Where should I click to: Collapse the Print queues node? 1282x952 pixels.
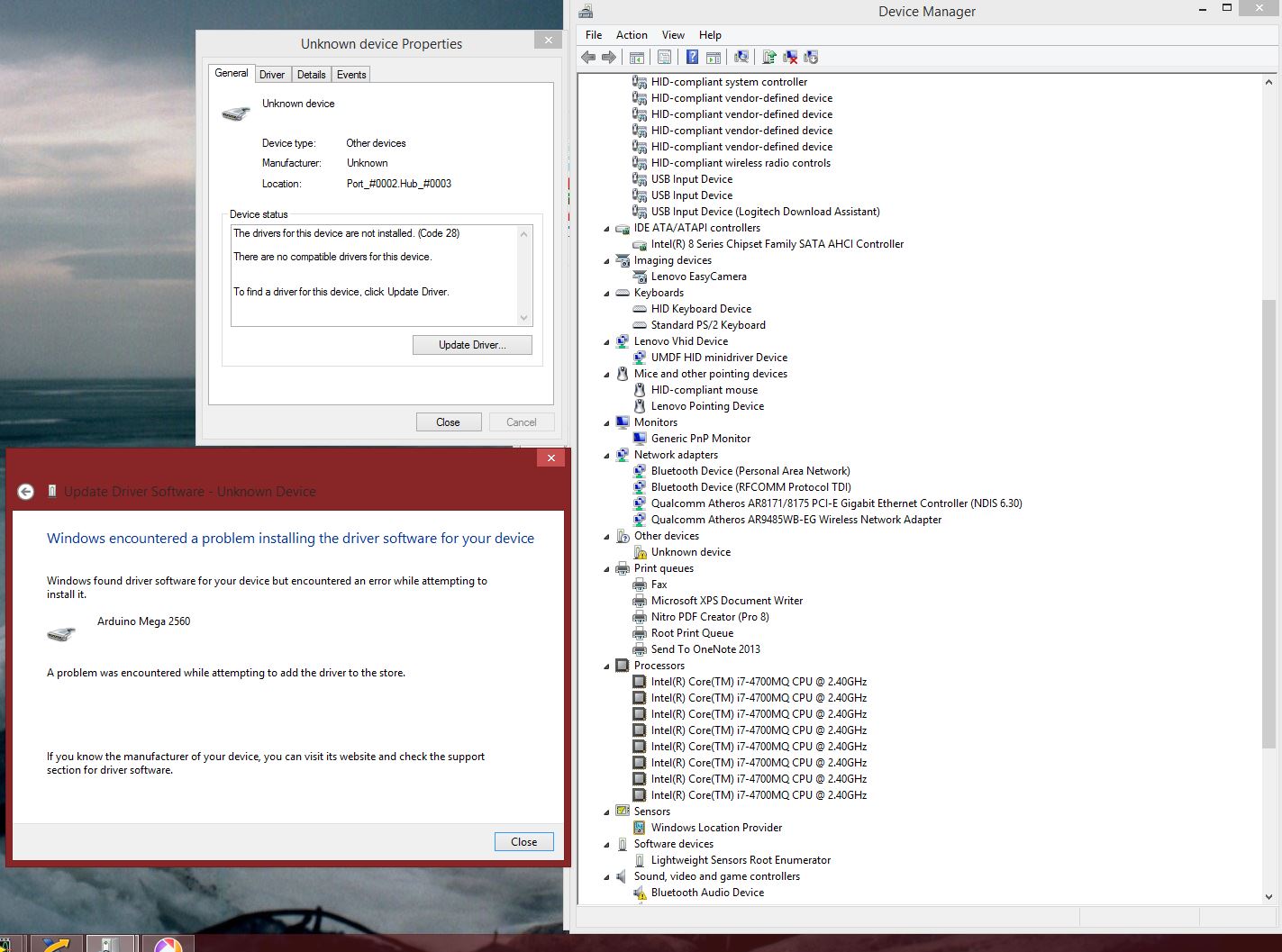tap(607, 569)
